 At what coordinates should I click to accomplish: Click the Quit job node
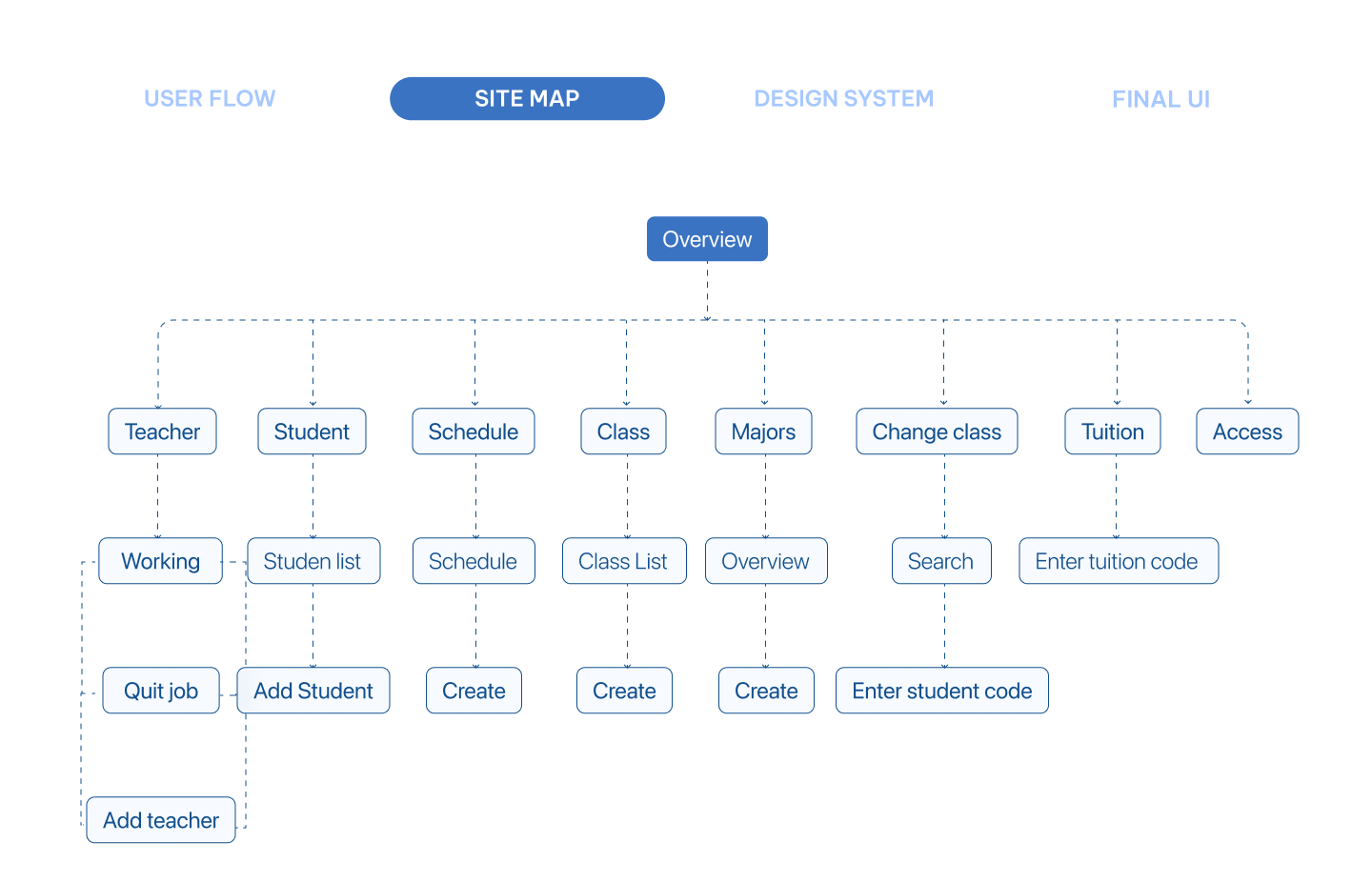pos(161,691)
